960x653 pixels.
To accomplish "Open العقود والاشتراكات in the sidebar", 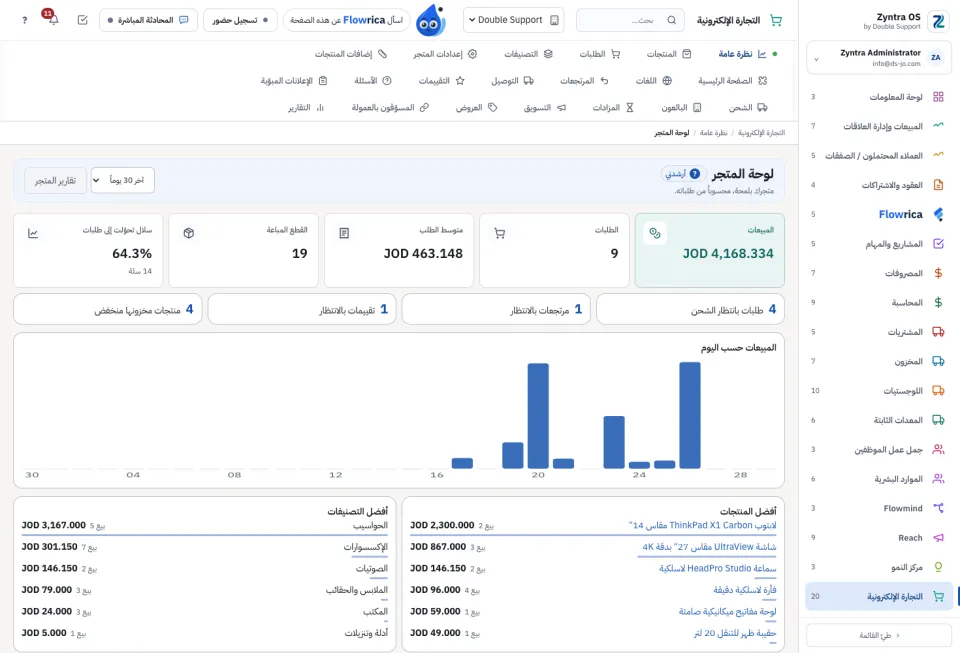I will (879, 185).
